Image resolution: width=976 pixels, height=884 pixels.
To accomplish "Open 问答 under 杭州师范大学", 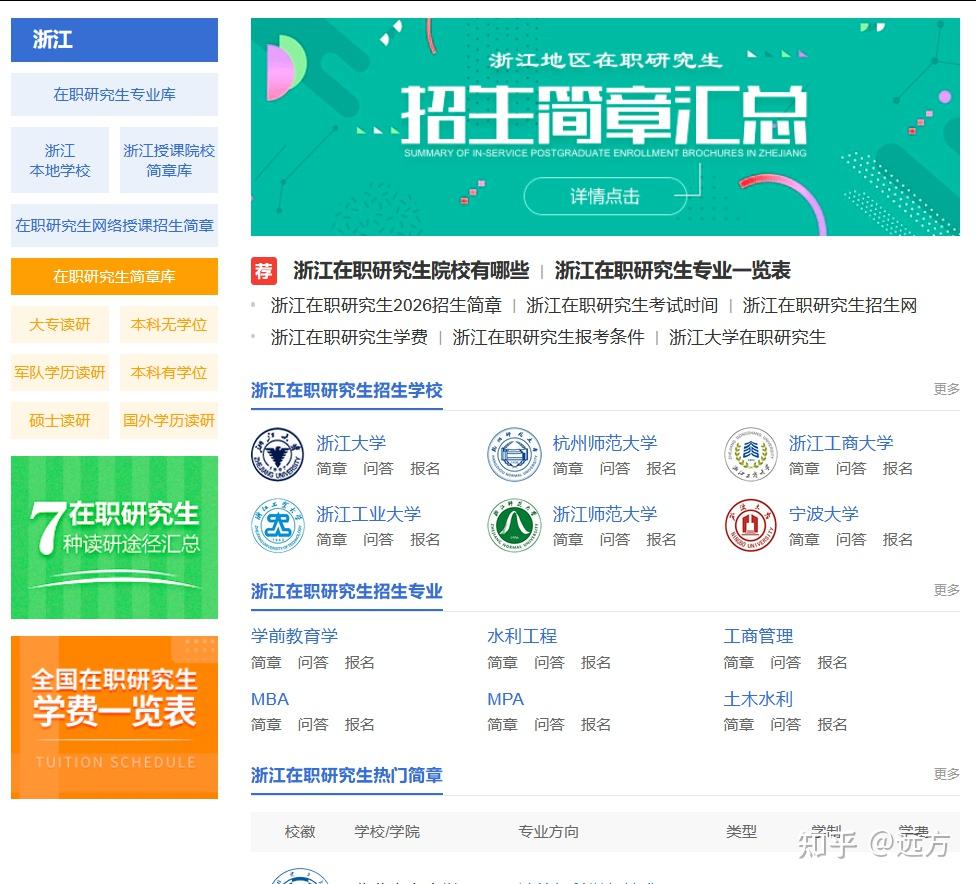I will point(615,468).
